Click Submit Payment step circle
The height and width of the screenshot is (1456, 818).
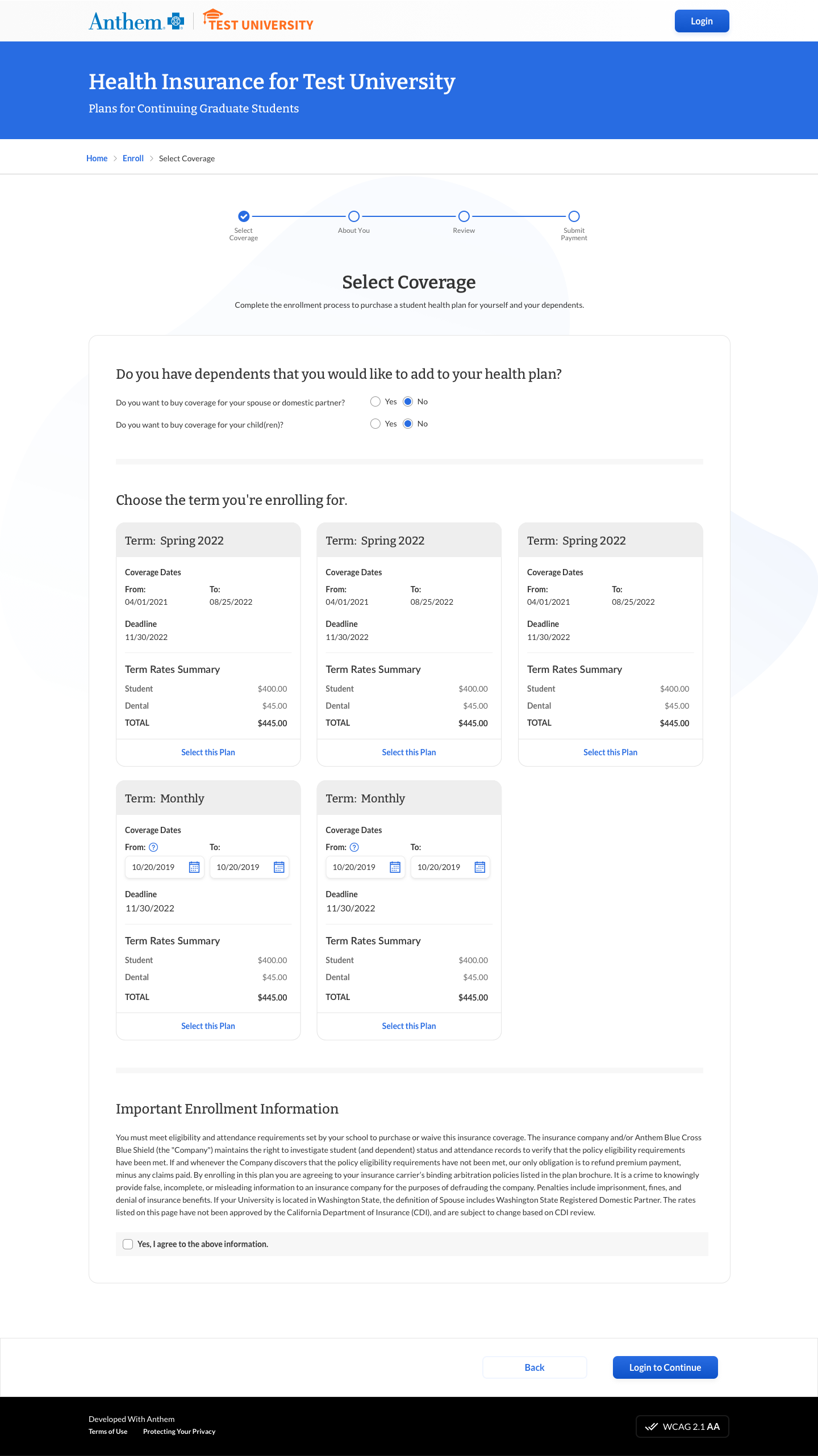(574, 216)
